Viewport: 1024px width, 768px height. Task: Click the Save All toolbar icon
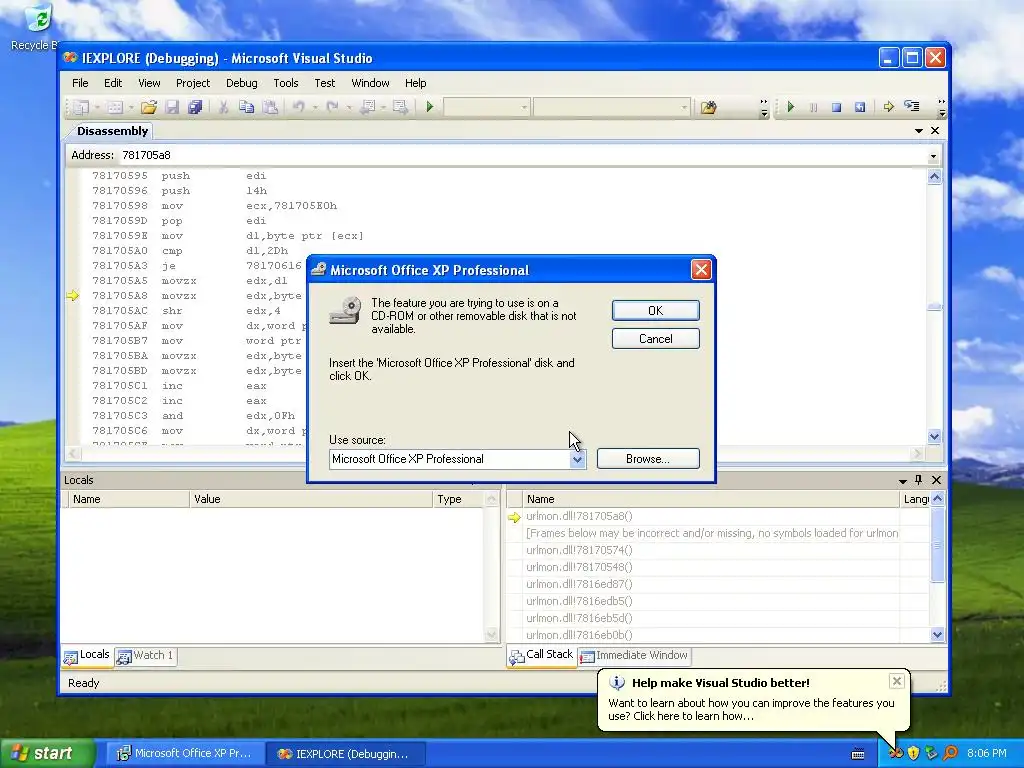click(x=195, y=106)
